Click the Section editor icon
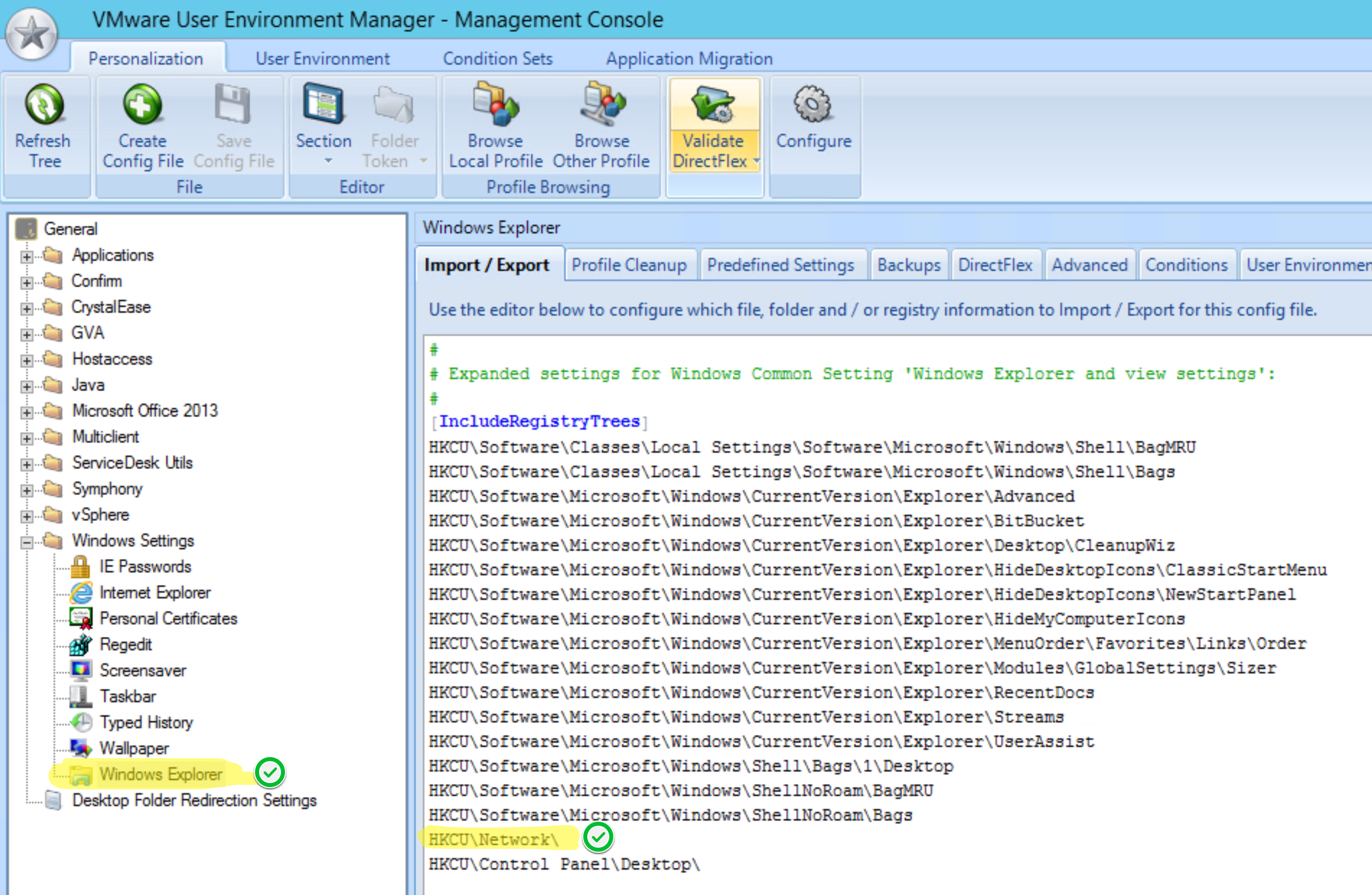1372x895 pixels. pyautogui.click(x=323, y=104)
